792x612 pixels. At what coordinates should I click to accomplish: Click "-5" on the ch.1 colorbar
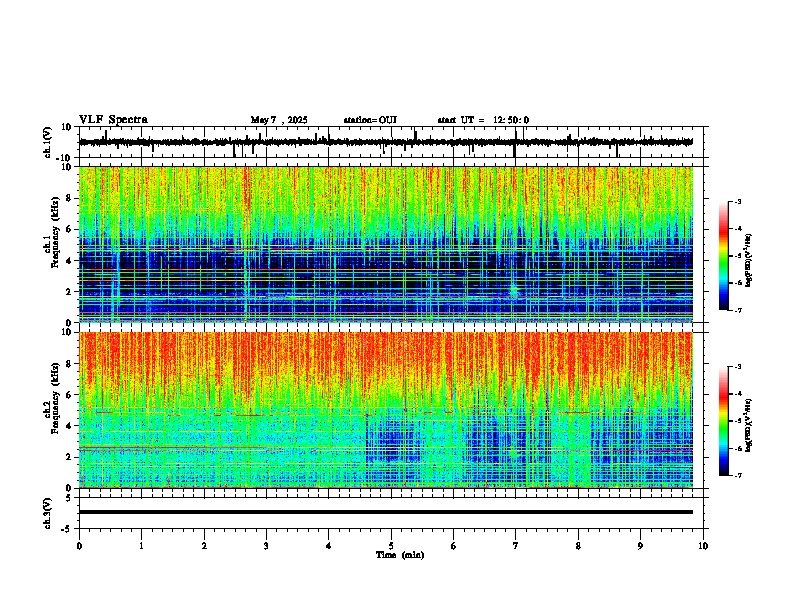[737, 256]
